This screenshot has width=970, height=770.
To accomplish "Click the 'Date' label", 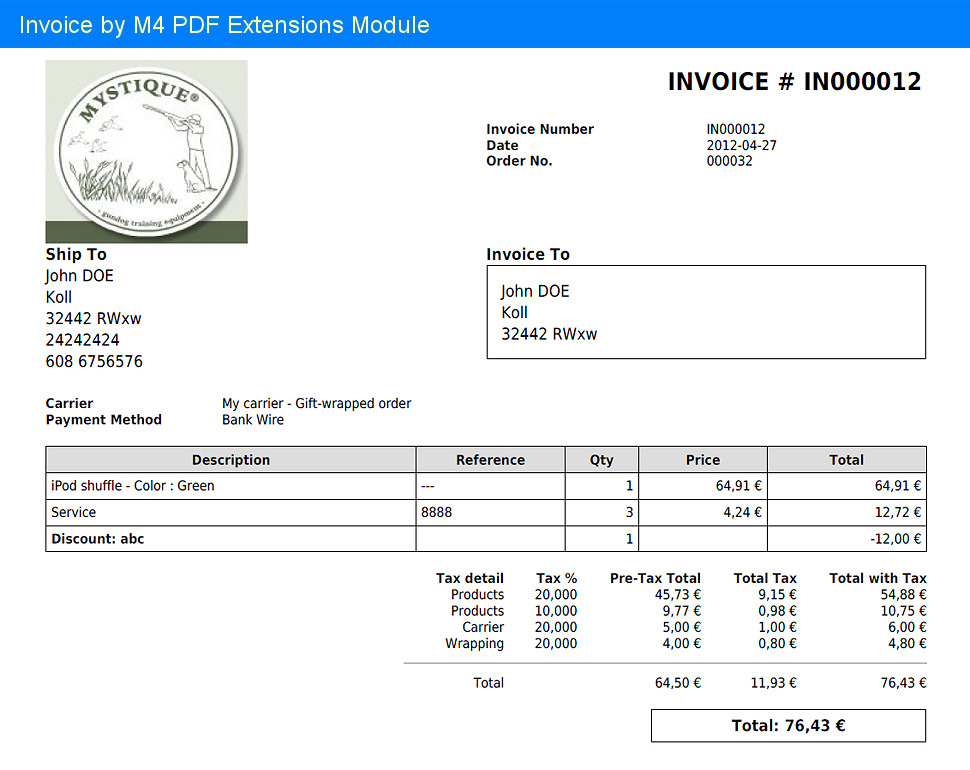I will [502, 145].
